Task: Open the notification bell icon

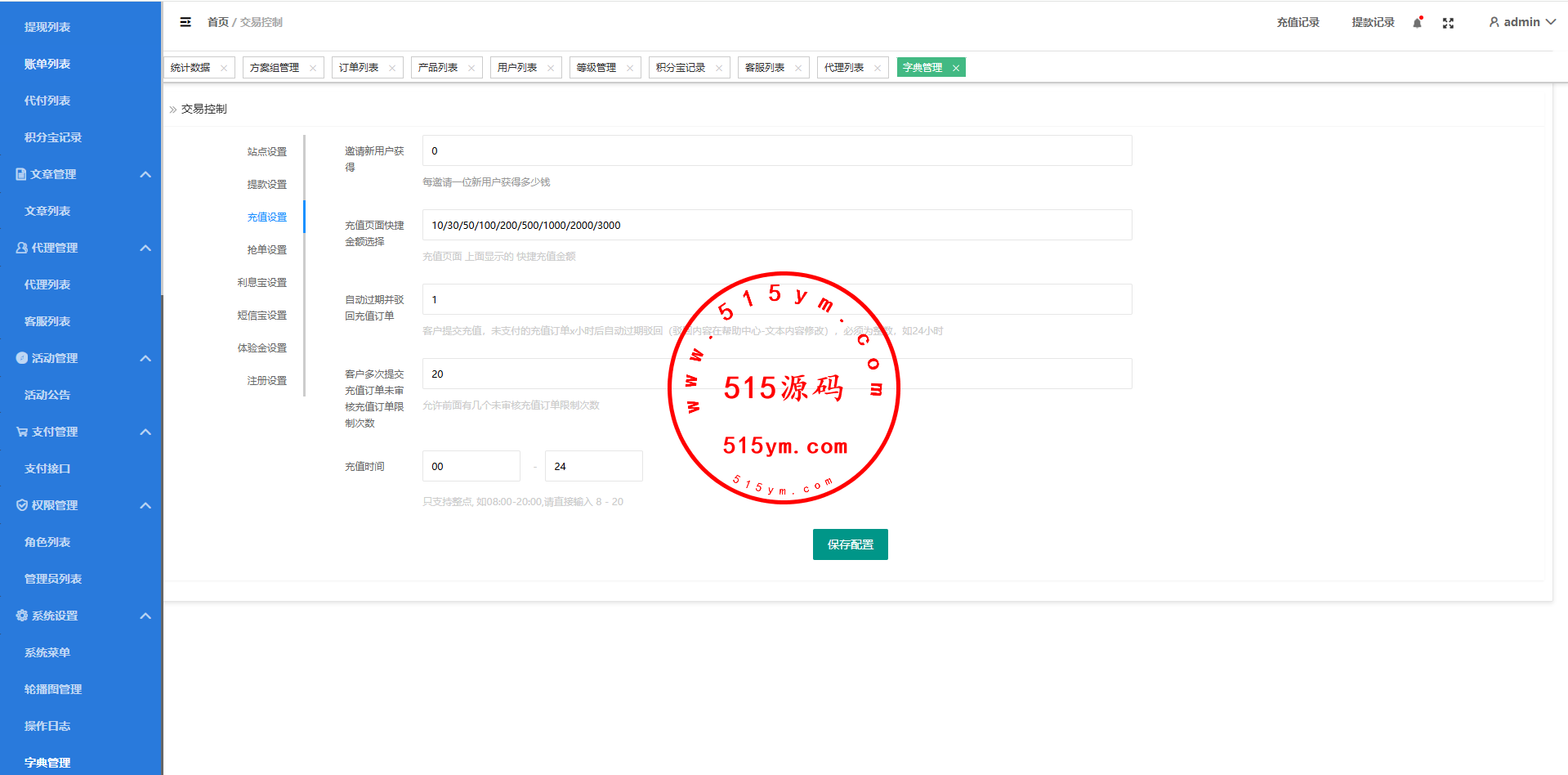Action: [1418, 23]
